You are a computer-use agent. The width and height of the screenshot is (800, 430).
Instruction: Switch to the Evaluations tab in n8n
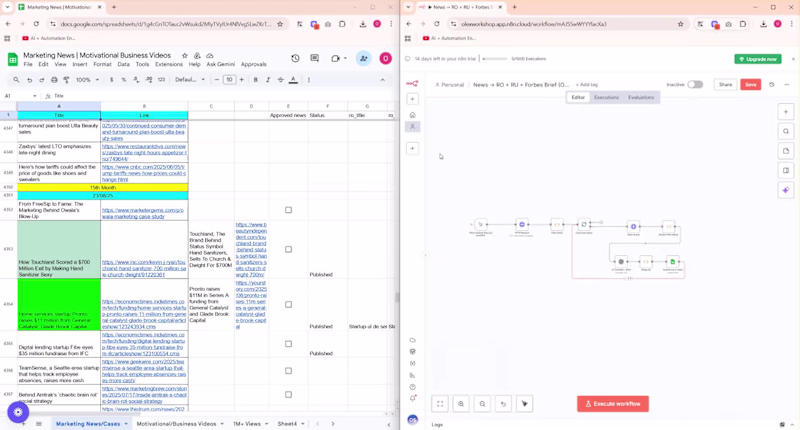pos(641,97)
